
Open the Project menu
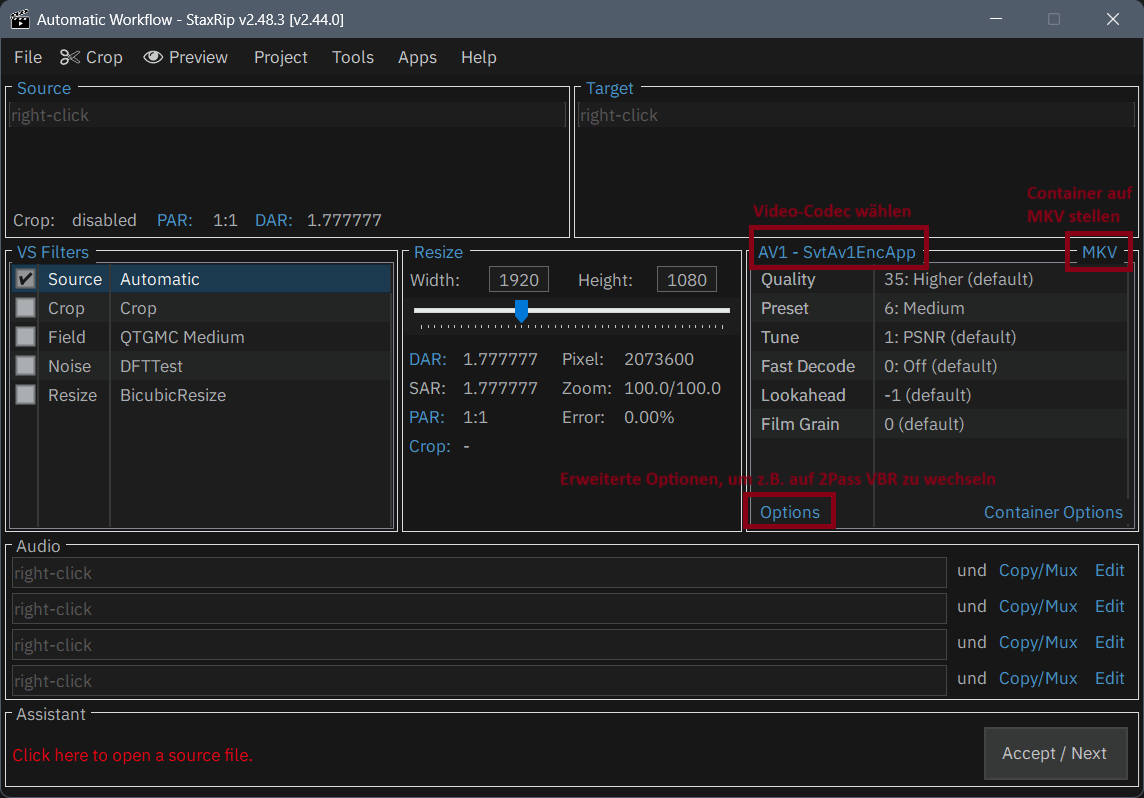point(280,57)
